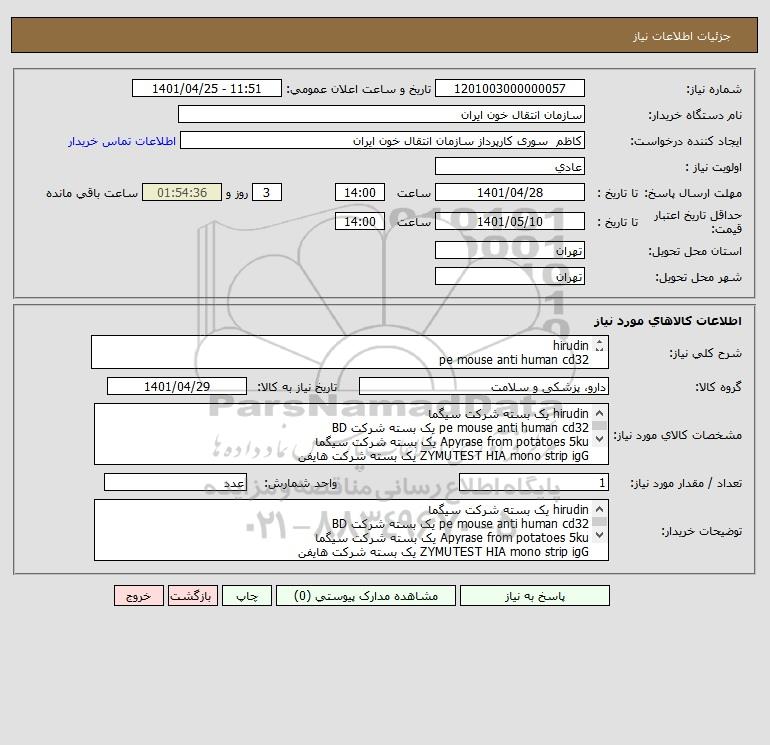
Task: Click the delivery province field تهران
Action: coord(510,250)
